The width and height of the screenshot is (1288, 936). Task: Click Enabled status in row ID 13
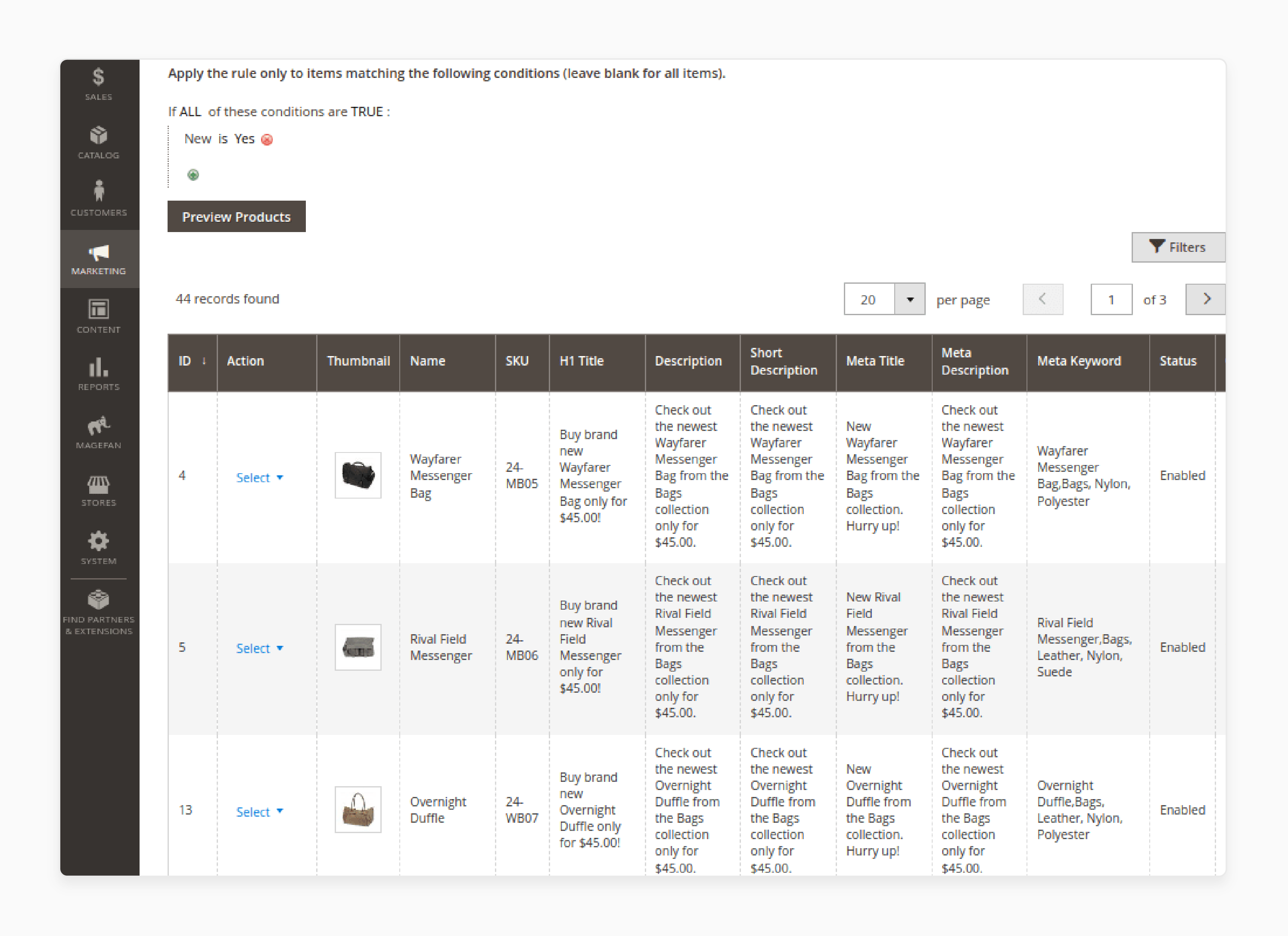point(1182,810)
